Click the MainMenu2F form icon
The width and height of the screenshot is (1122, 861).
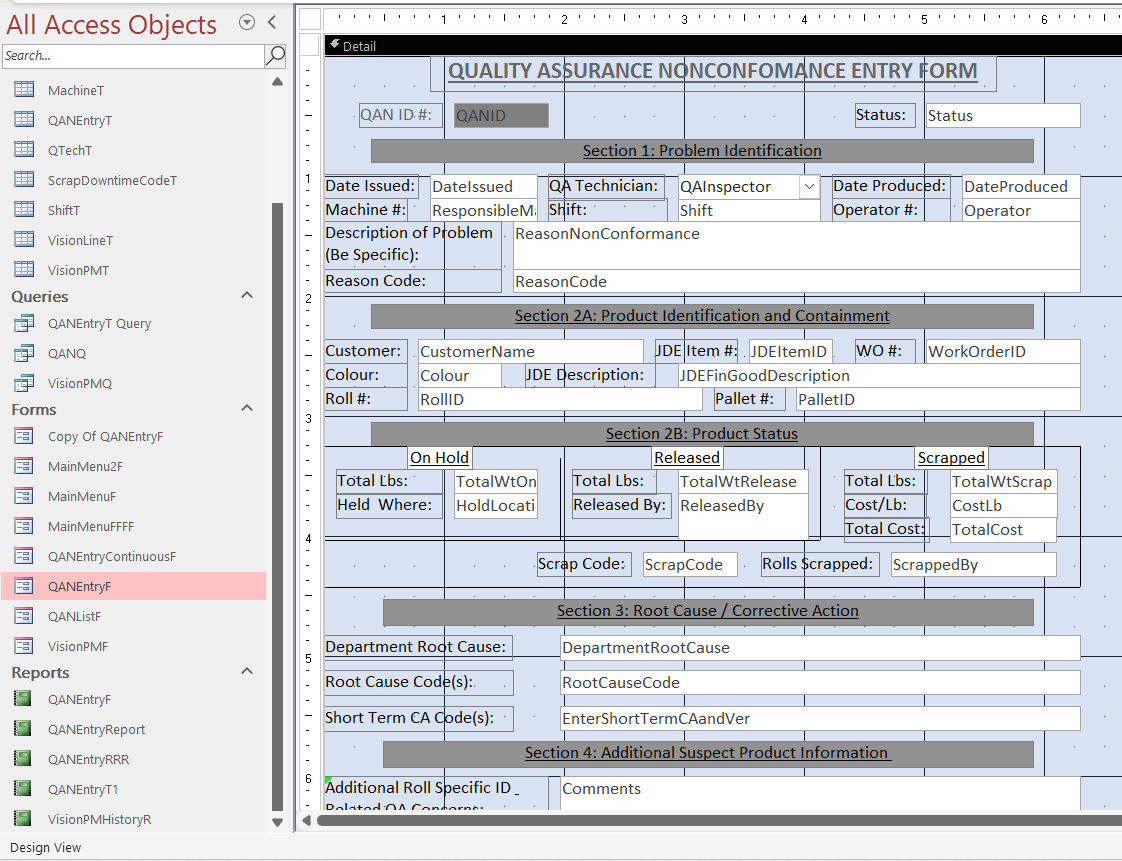(24, 466)
